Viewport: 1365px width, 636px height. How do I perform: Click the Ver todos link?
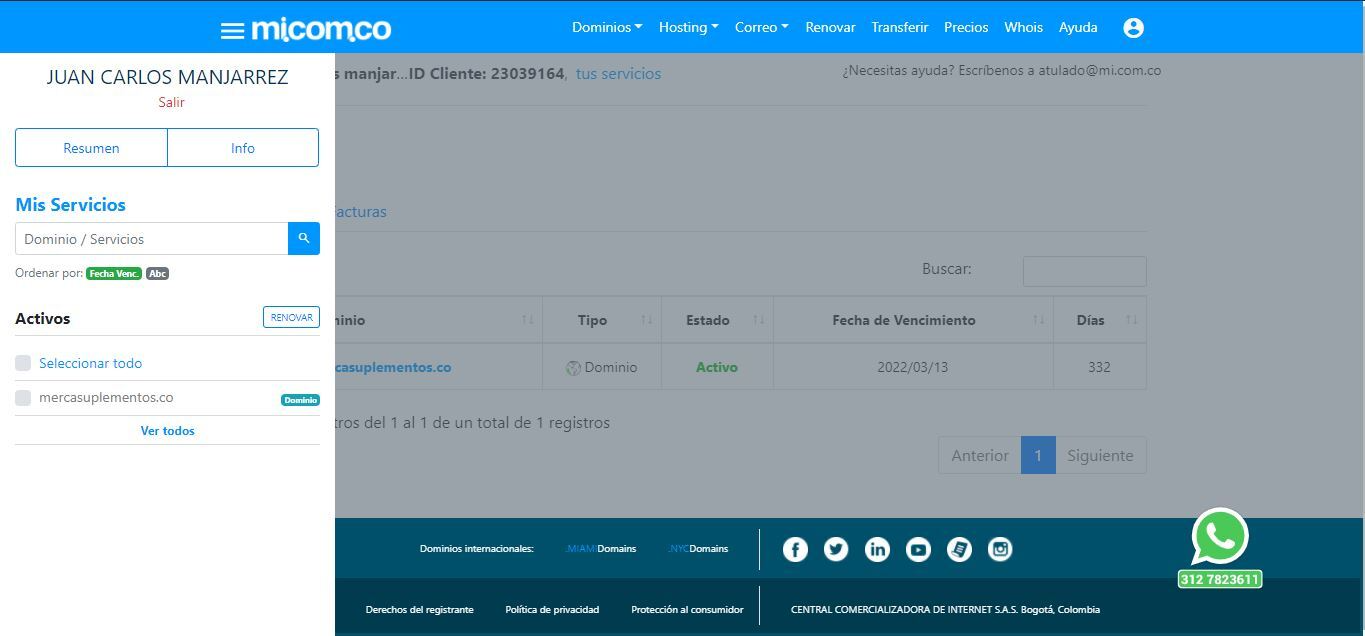[x=167, y=431]
